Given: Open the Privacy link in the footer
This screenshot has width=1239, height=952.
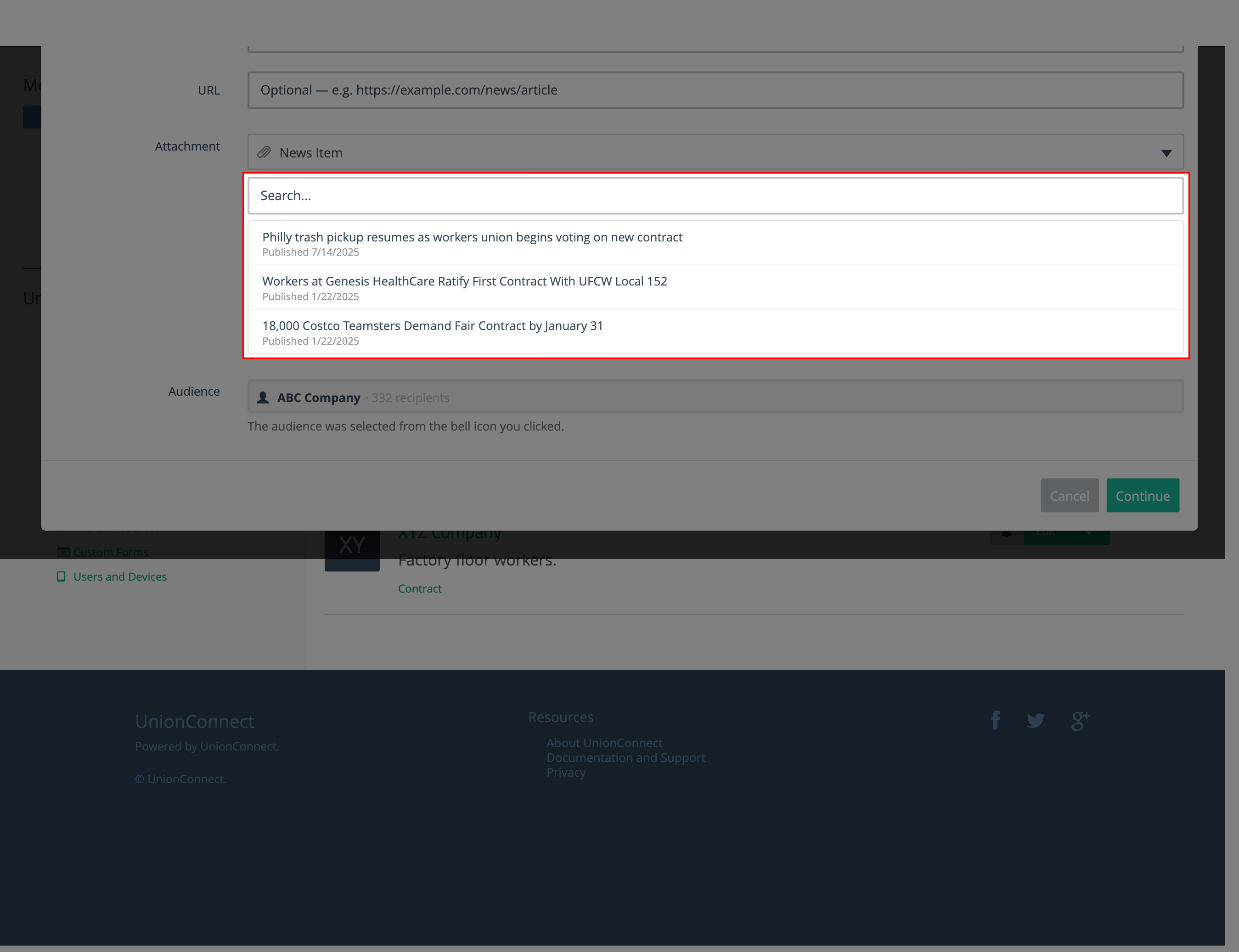Looking at the screenshot, I should 565,772.
